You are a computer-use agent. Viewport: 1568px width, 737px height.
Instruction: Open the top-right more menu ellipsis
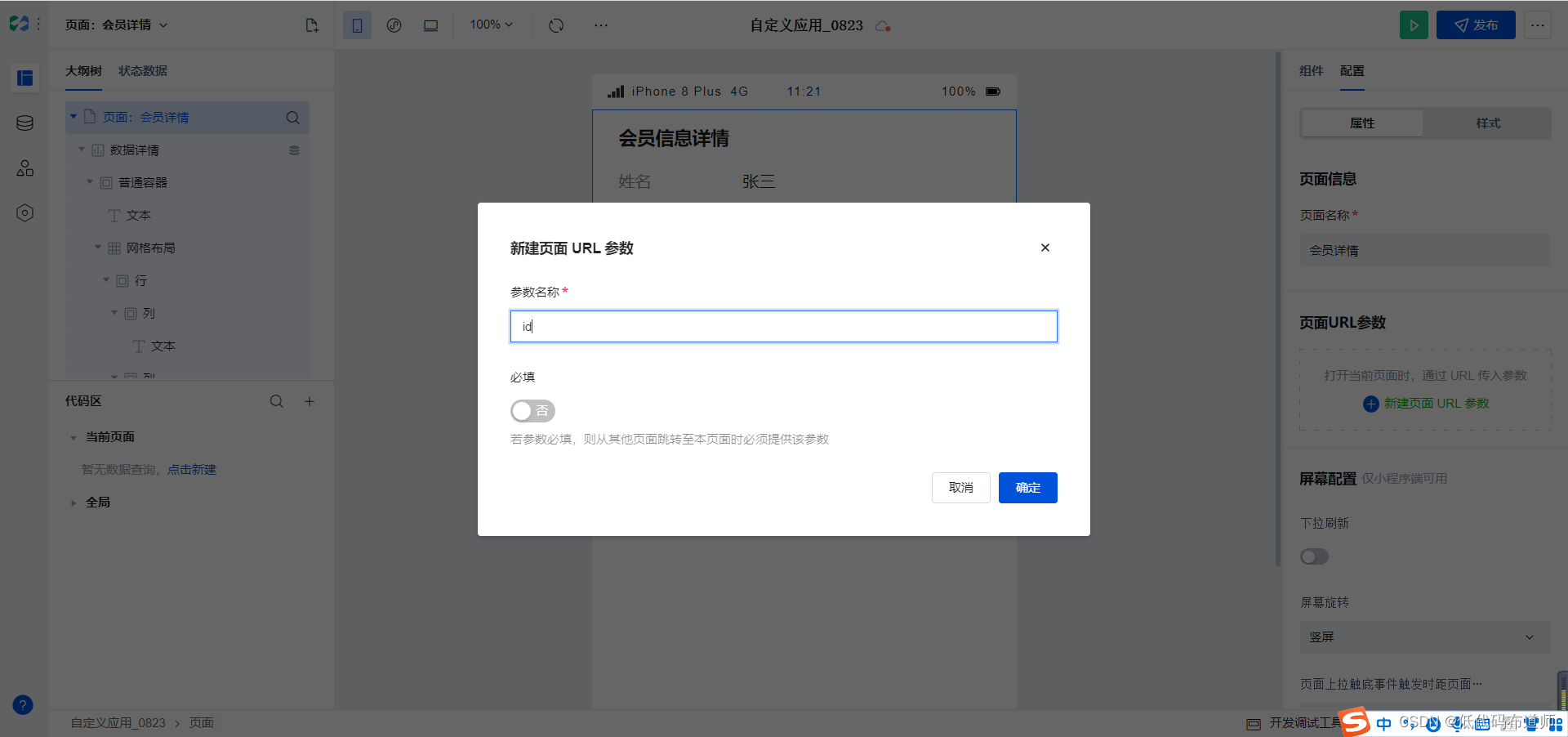click(1538, 25)
